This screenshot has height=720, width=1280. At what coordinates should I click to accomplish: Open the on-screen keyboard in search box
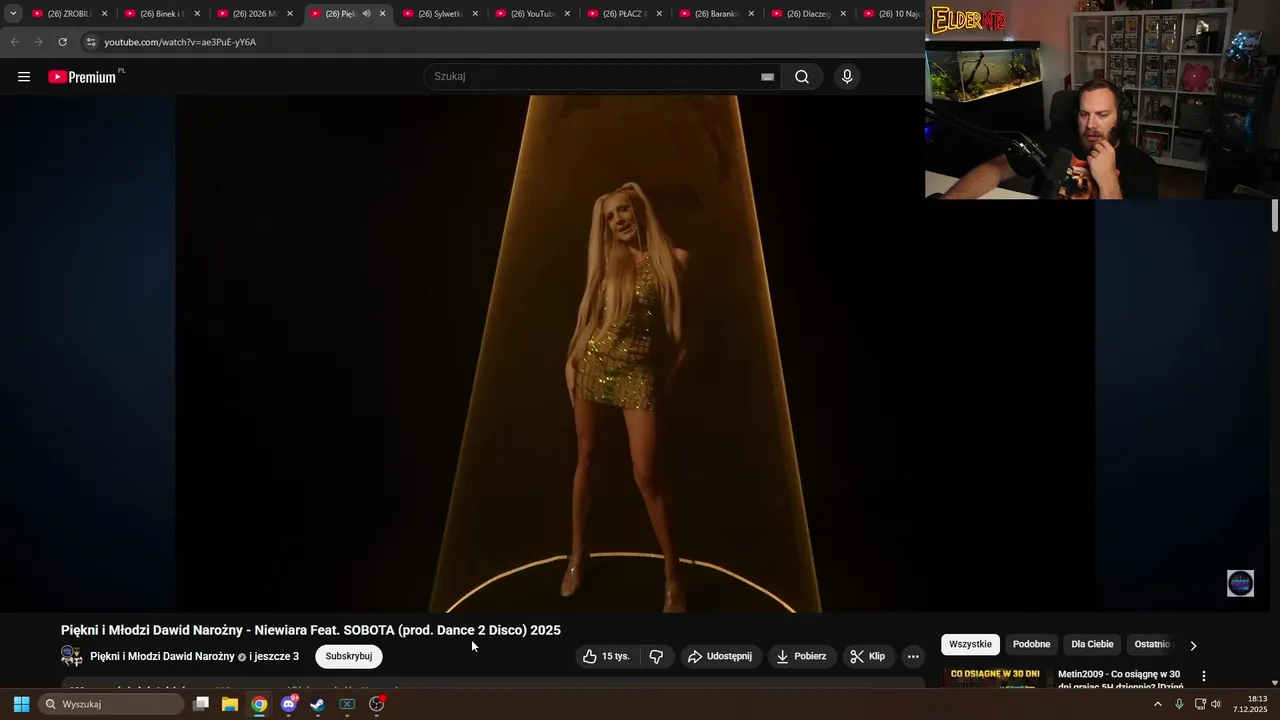tap(767, 77)
